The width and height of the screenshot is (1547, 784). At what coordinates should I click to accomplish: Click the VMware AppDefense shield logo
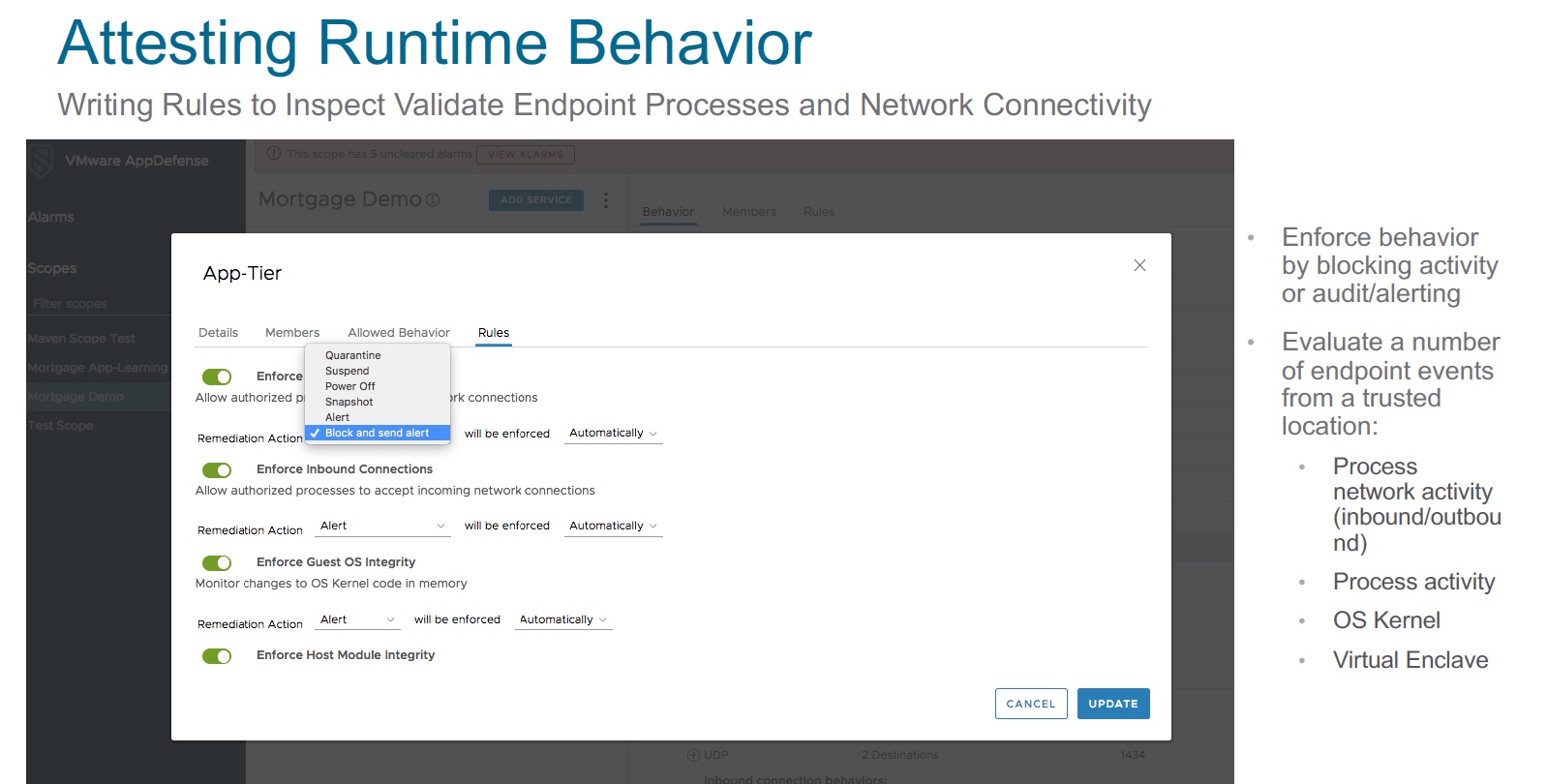coord(41,161)
